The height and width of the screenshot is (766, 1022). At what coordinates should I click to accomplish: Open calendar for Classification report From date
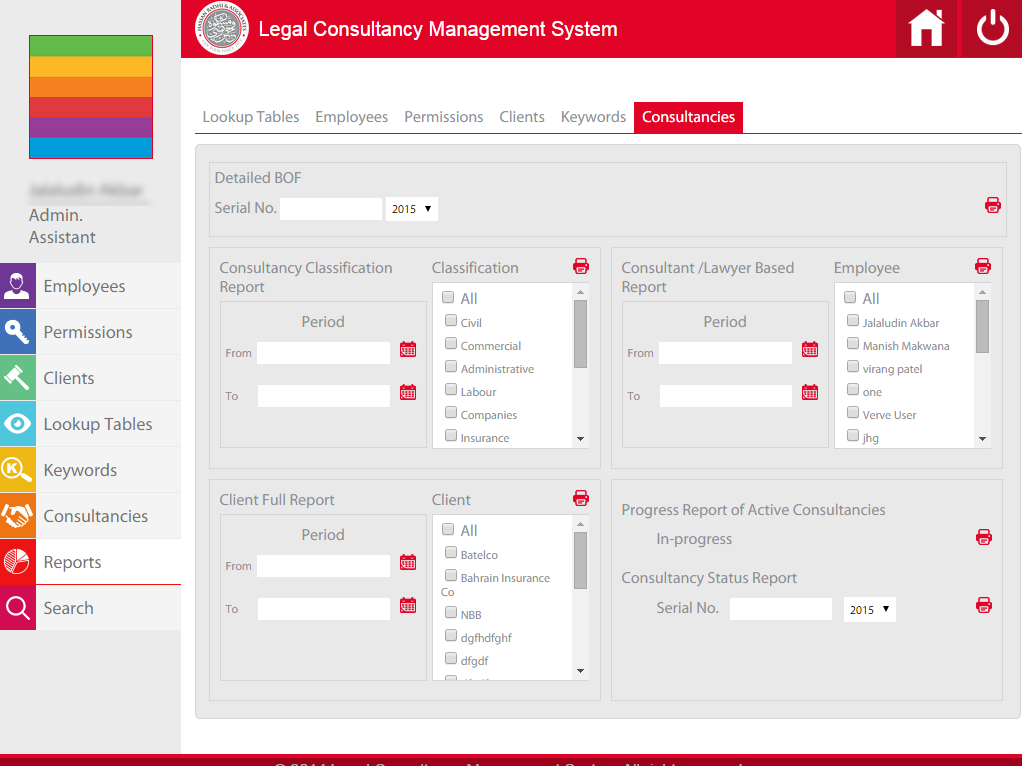[408, 349]
